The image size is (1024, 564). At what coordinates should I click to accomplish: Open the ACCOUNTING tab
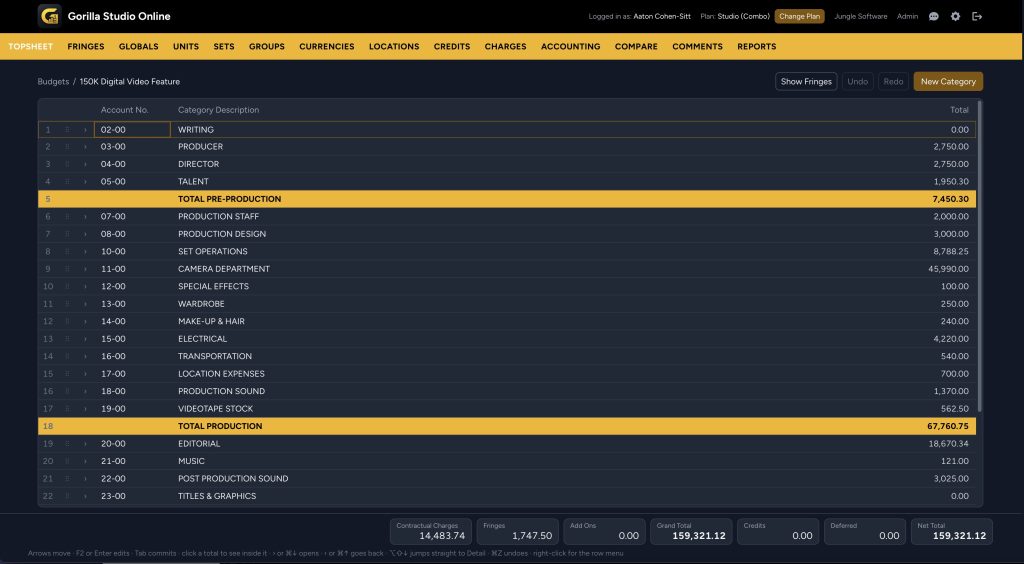571,46
